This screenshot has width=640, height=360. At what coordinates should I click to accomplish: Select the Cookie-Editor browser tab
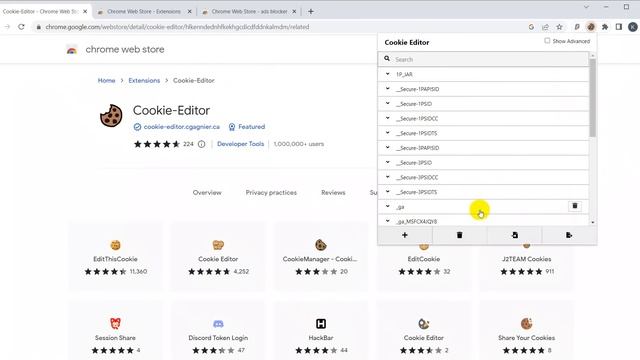[x=40, y=11]
